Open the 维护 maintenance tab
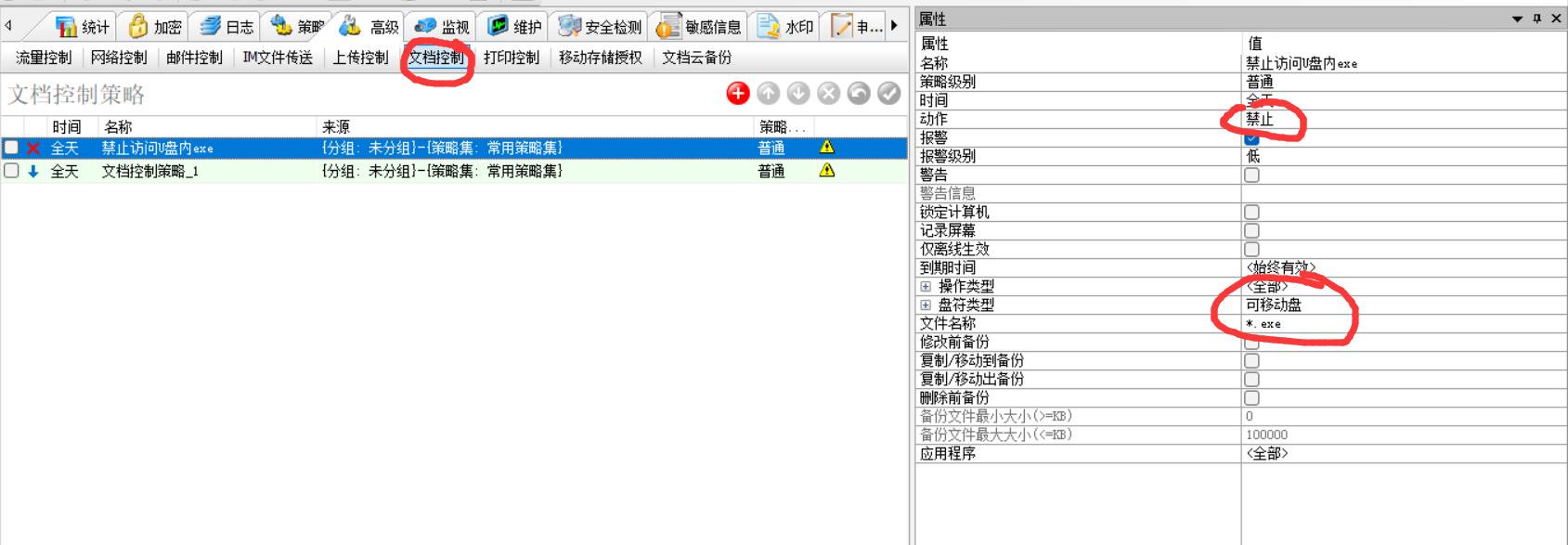Image resolution: width=1568 pixels, height=545 pixels. [x=514, y=27]
